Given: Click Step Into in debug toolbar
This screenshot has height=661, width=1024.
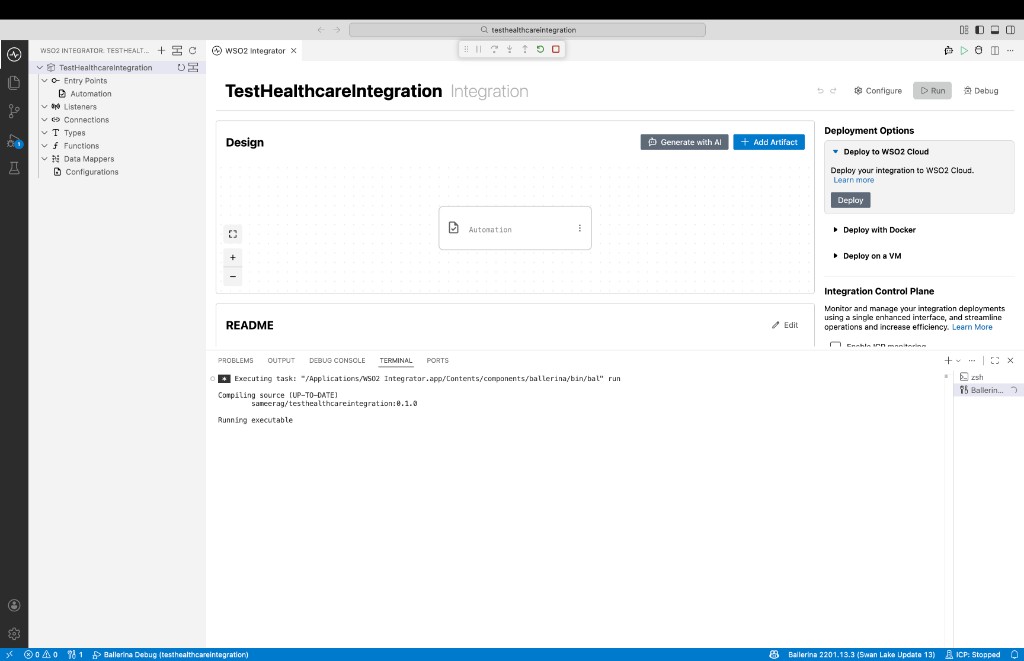Looking at the screenshot, I should point(509,49).
